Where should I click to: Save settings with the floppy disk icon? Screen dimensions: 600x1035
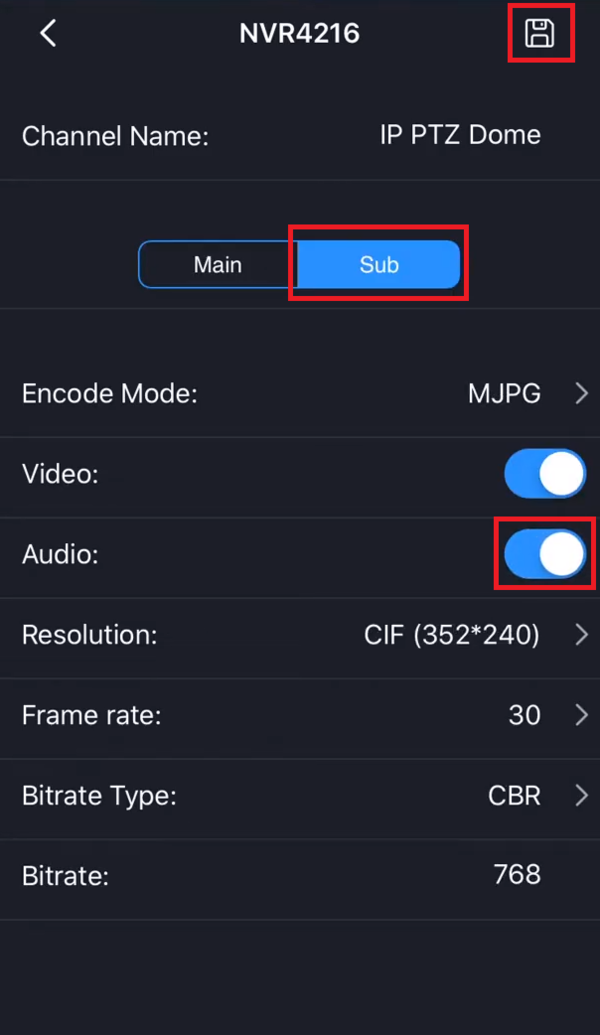tap(540, 33)
